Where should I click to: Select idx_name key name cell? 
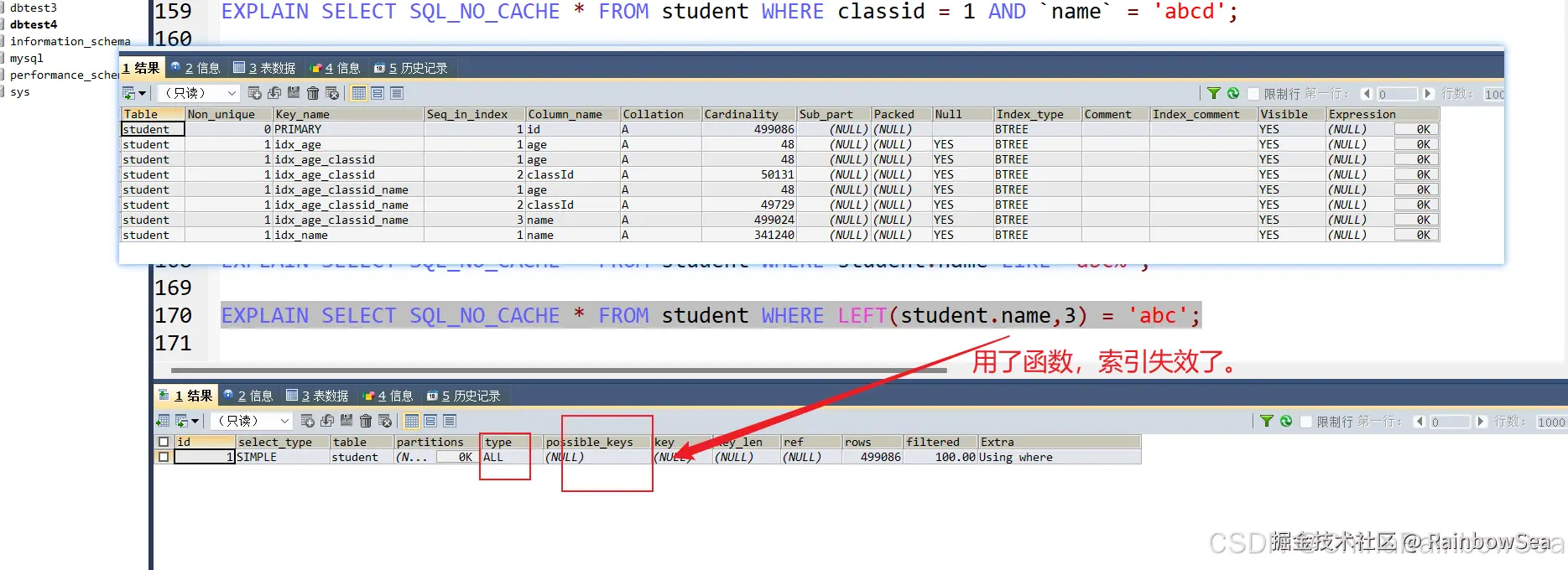pos(348,235)
